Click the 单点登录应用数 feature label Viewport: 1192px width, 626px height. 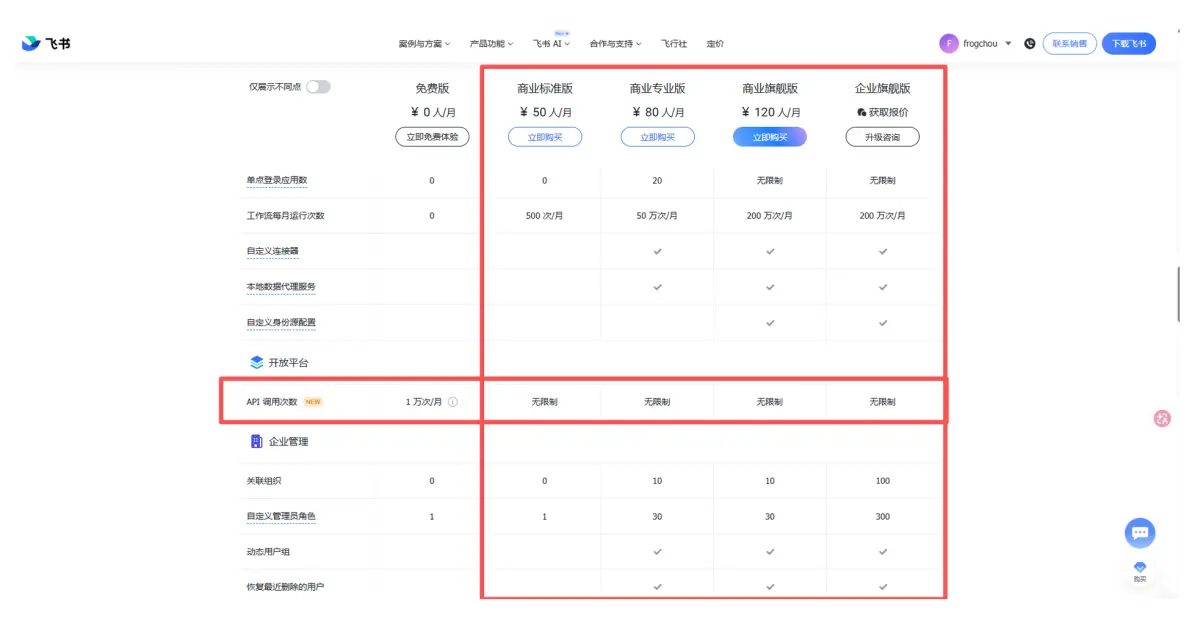277,181
